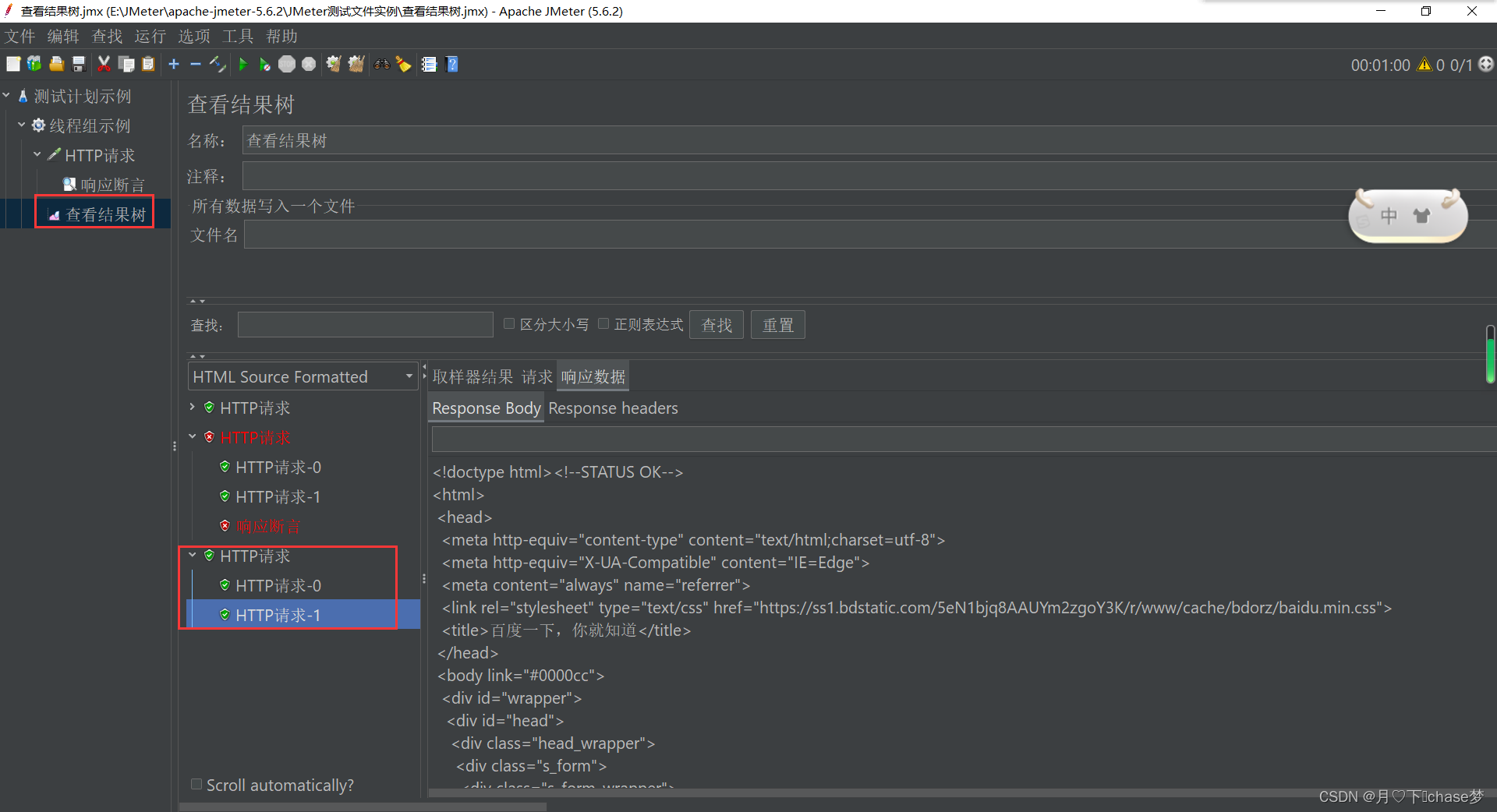This screenshot has height=812, width=1497.
Task: Stop the running test icon
Action: click(x=287, y=64)
